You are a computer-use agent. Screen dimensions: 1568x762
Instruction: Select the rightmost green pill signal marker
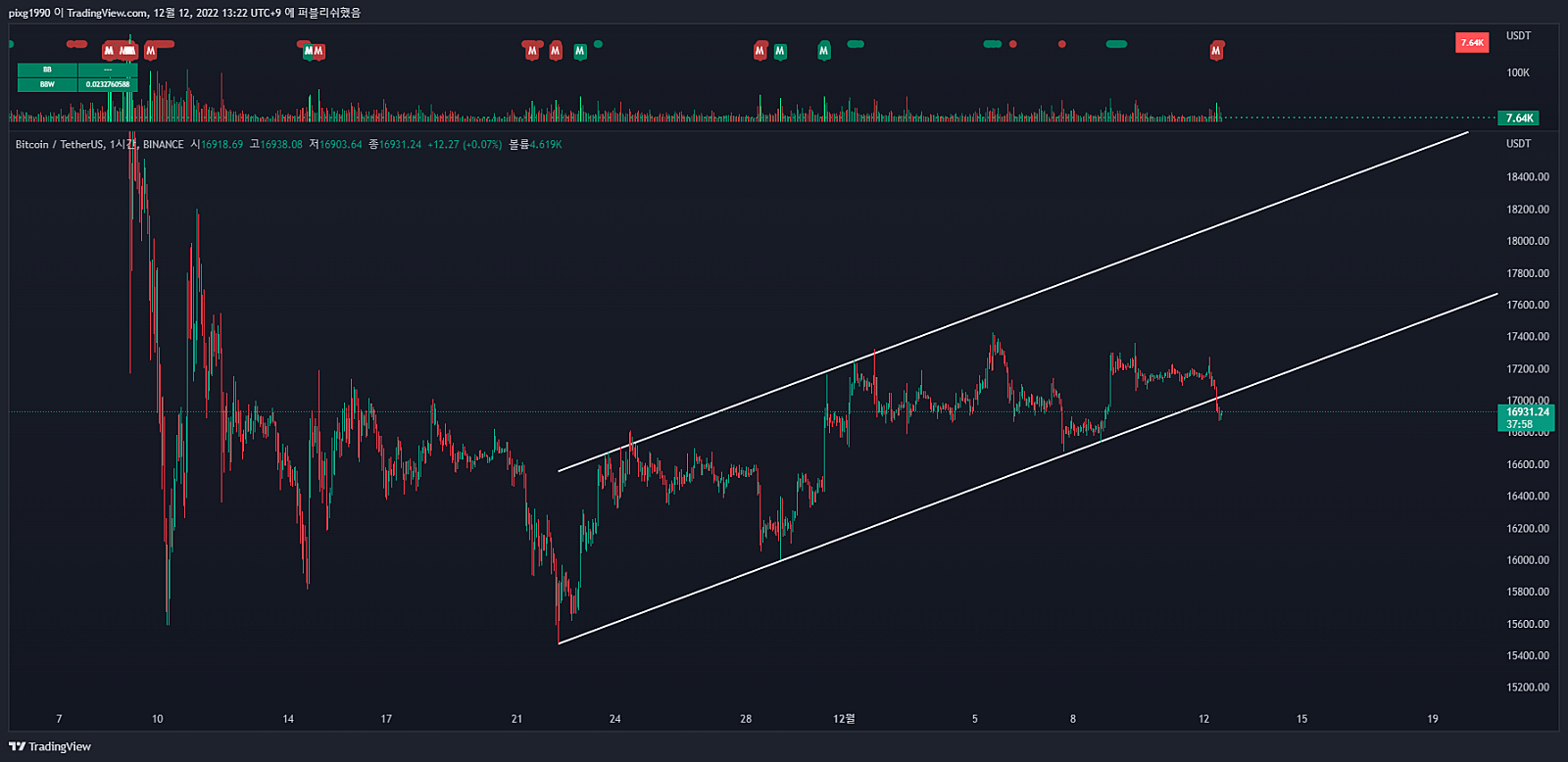coord(1116,44)
